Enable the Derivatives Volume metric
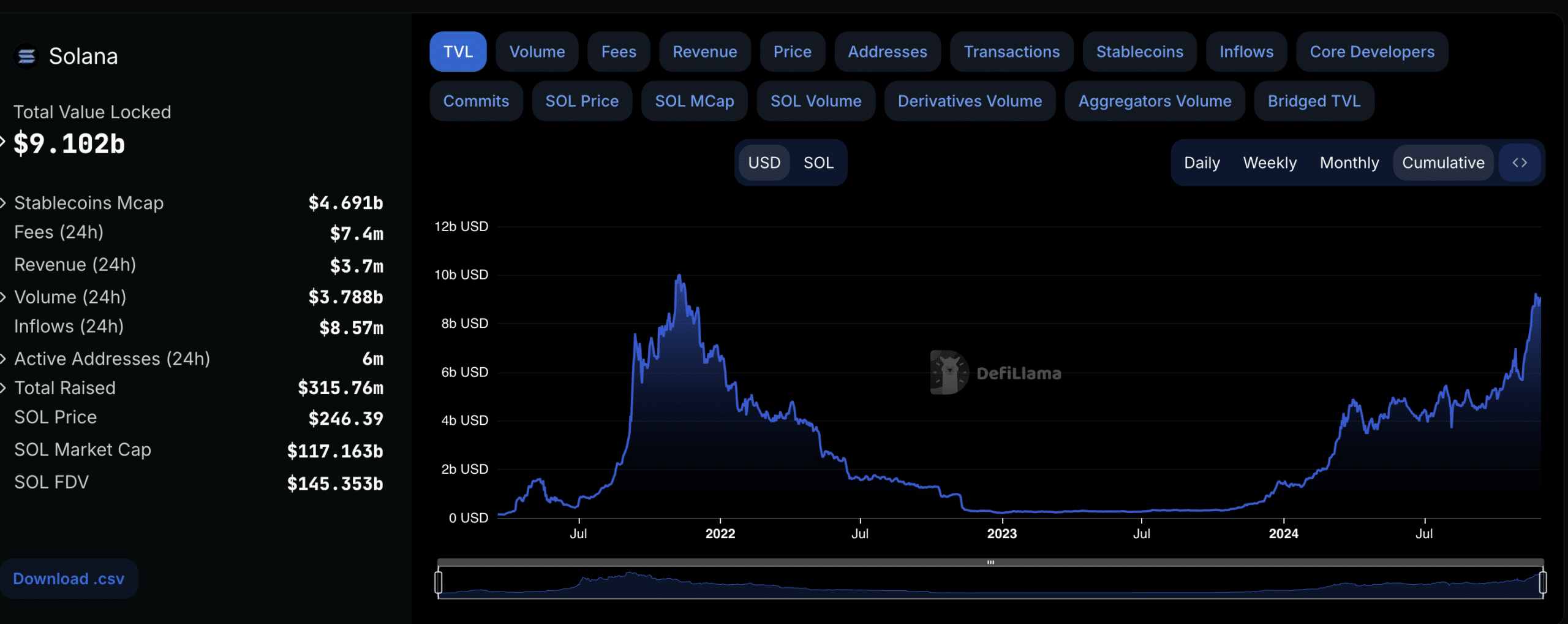 (970, 101)
